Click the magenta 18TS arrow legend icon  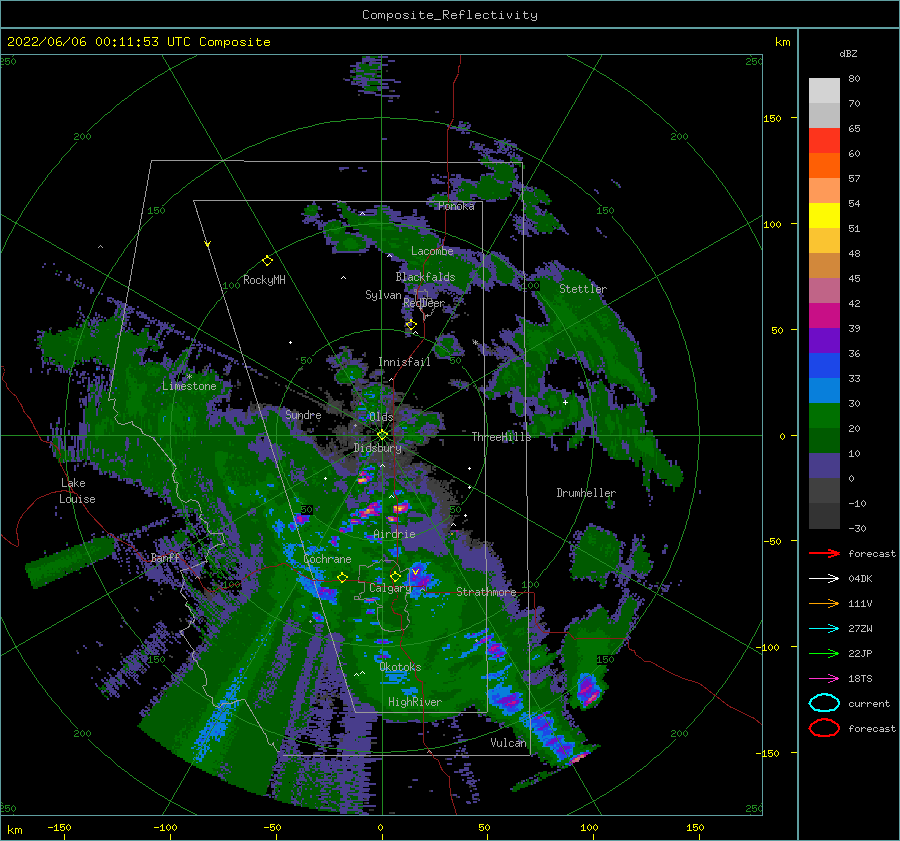coord(824,679)
